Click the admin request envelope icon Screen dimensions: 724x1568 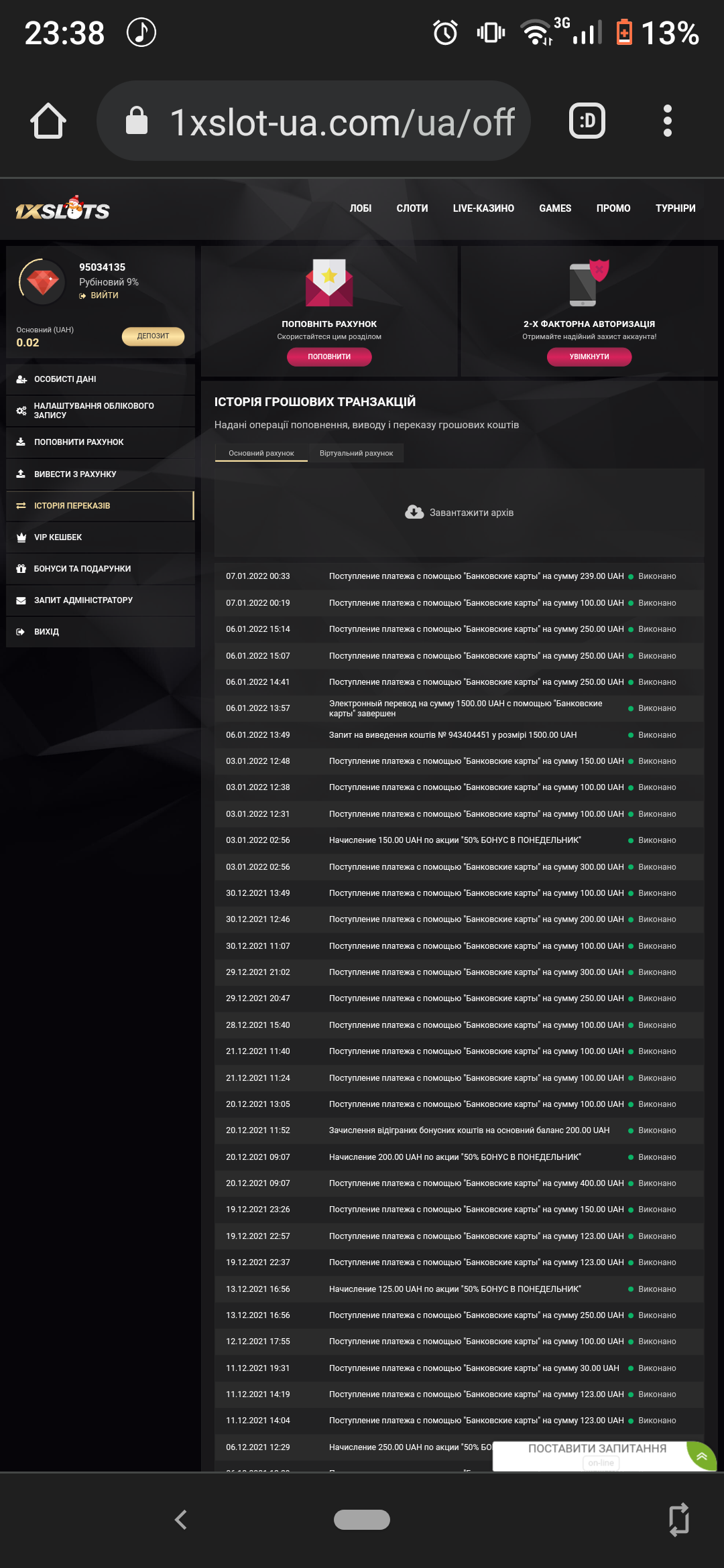pyautogui.click(x=21, y=600)
